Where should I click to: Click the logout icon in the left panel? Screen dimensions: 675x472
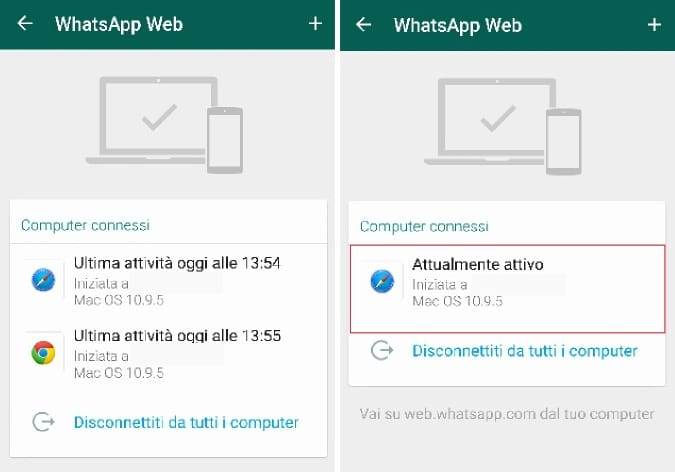[x=43, y=422]
